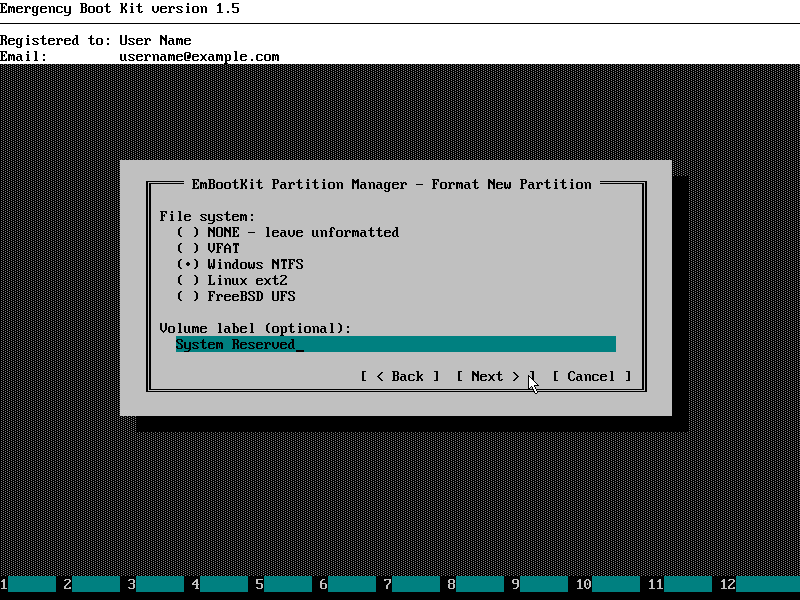The width and height of the screenshot is (800, 600).
Task: Select Windows NTFS radio option
Action: click(240, 264)
